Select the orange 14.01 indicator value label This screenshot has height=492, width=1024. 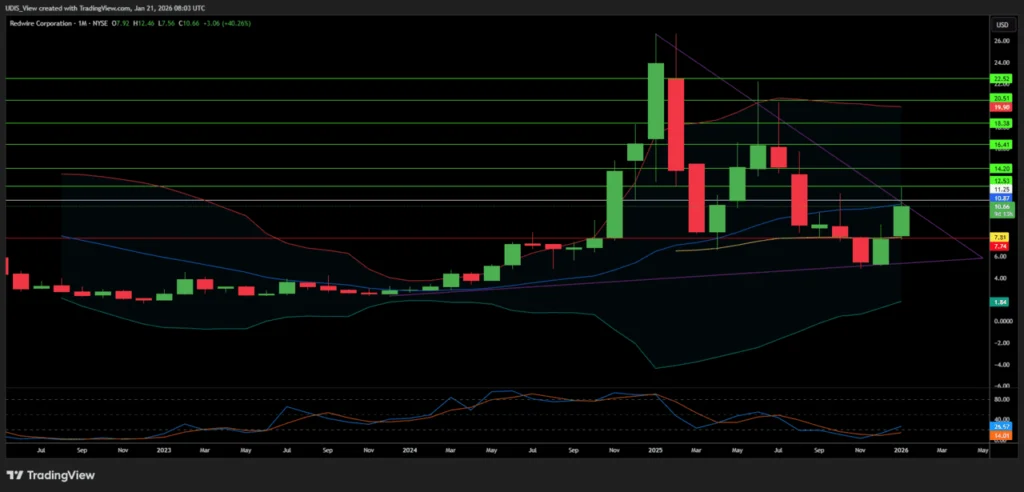[x=1001, y=435]
